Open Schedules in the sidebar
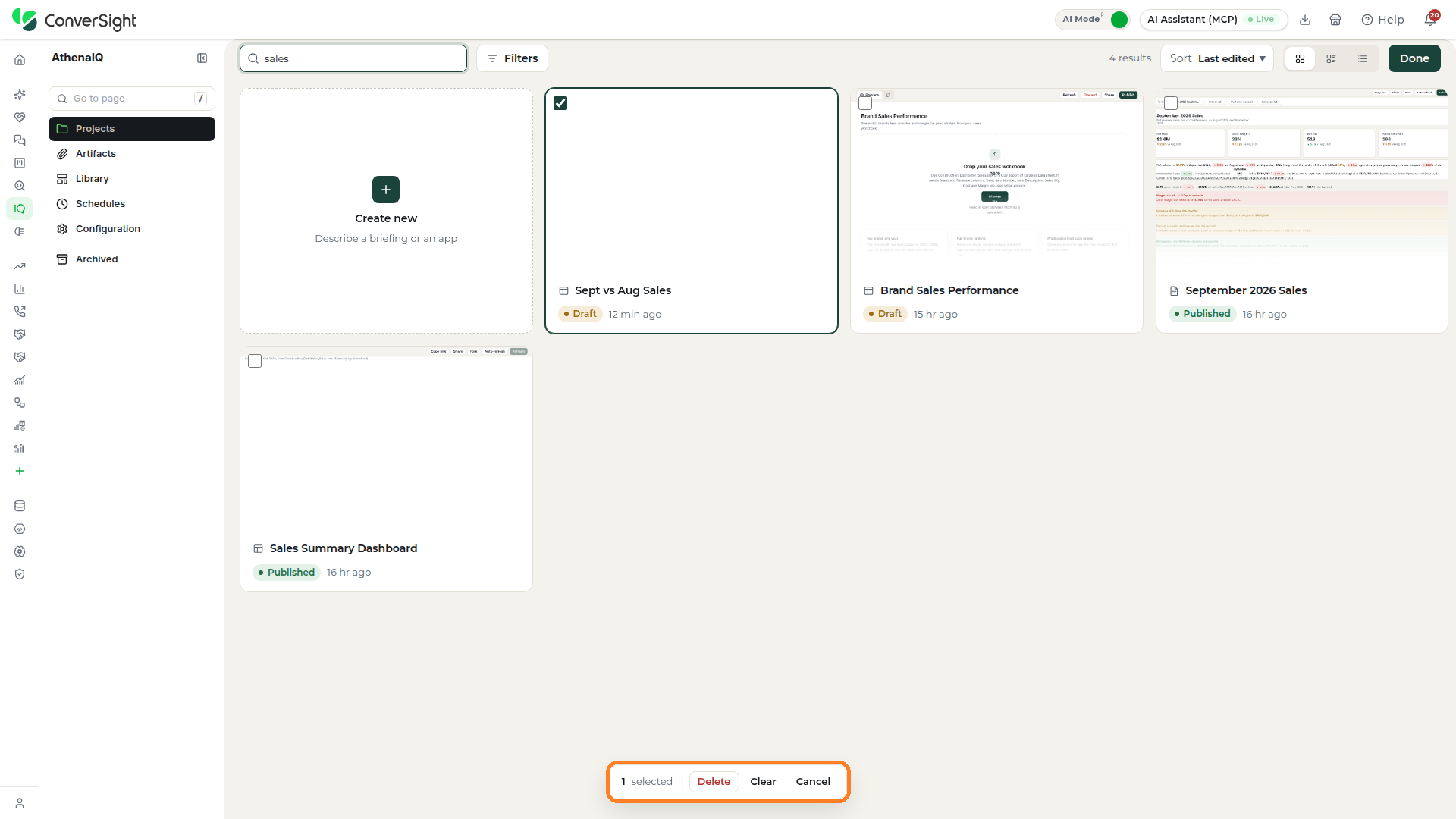The height and width of the screenshot is (819, 1456). [x=132, y=204]
